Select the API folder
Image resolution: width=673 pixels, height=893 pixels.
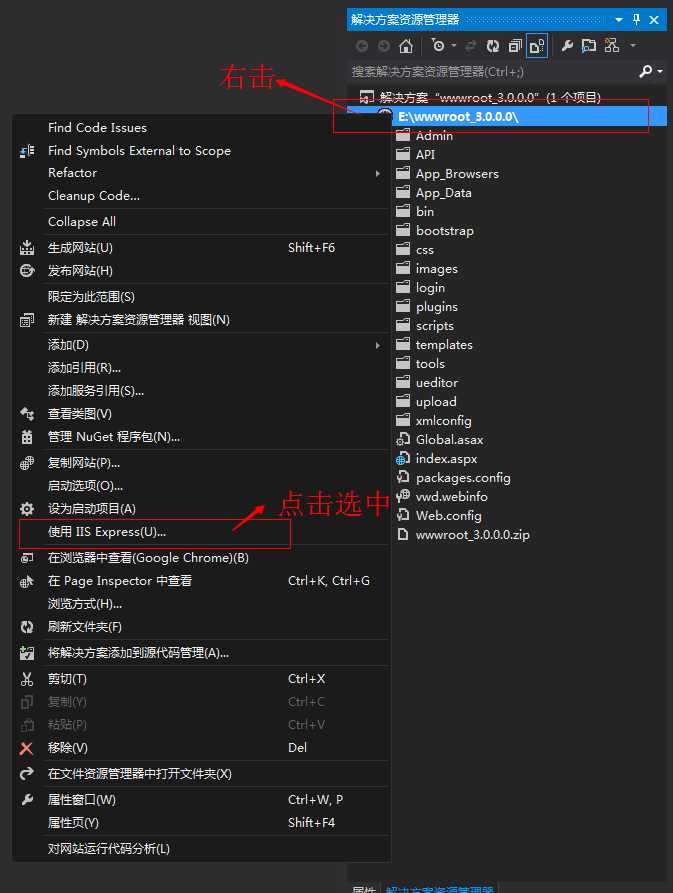[x=425, y=154]
